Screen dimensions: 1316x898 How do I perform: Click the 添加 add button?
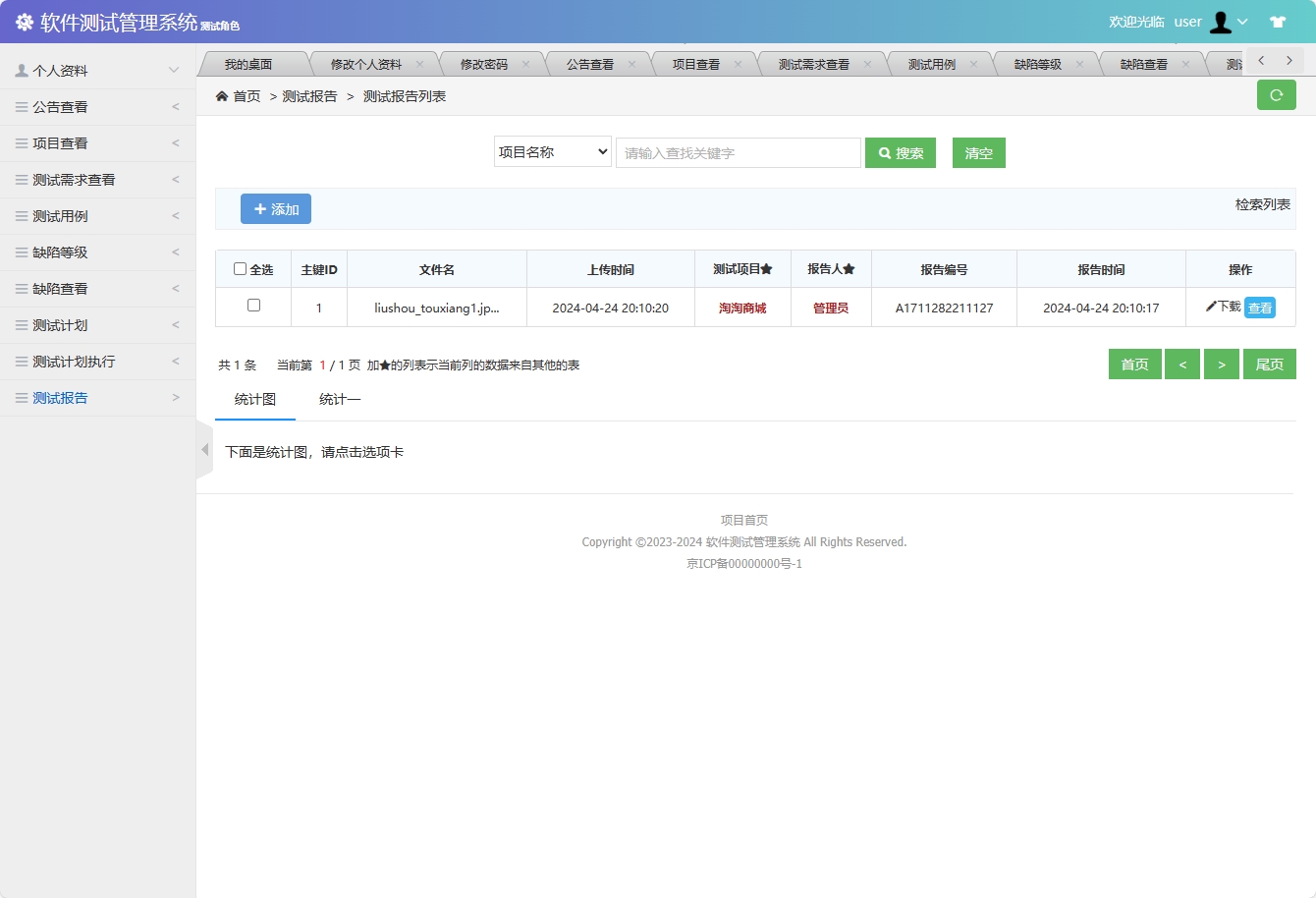point(276,208)
